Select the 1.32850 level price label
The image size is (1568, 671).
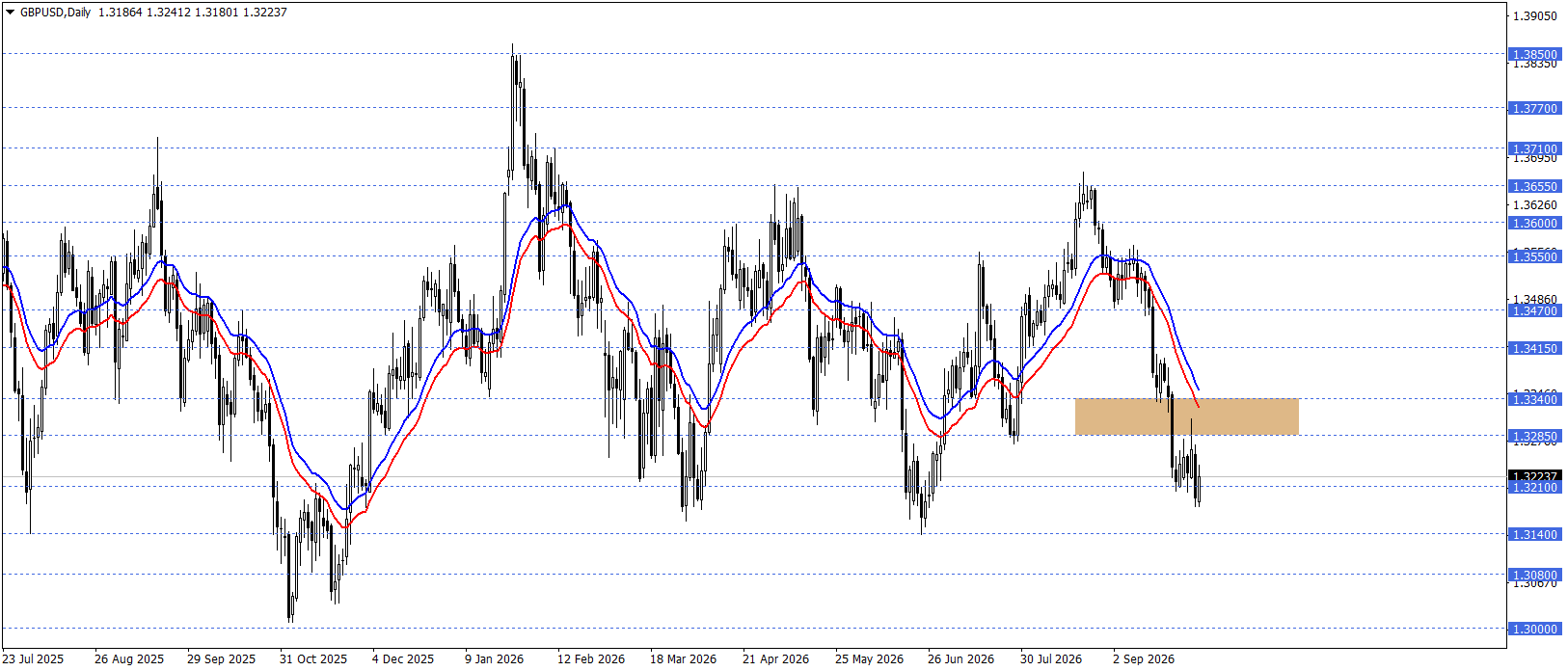pos(1534,436)
